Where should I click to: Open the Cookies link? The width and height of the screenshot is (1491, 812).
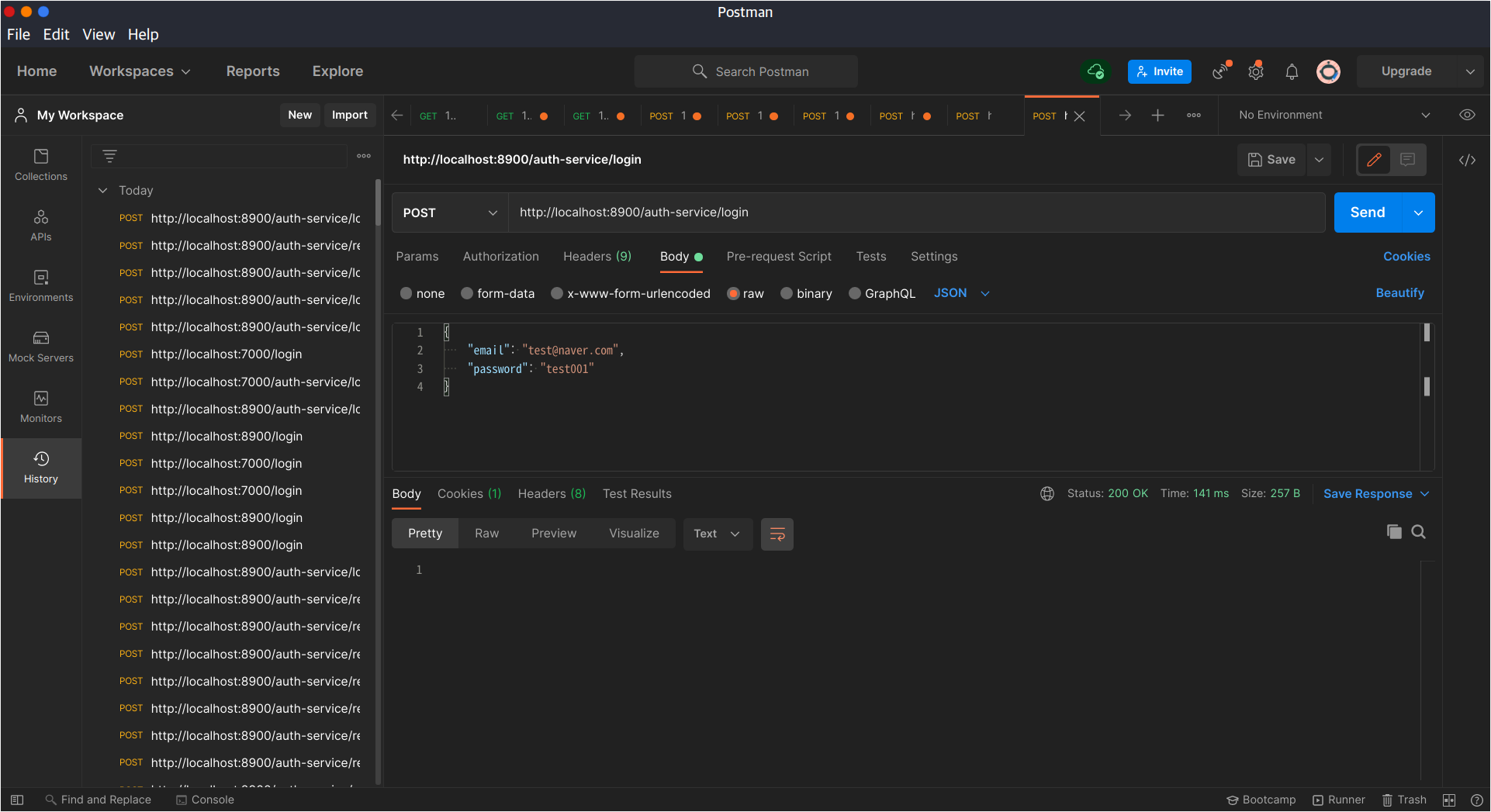1406,257
